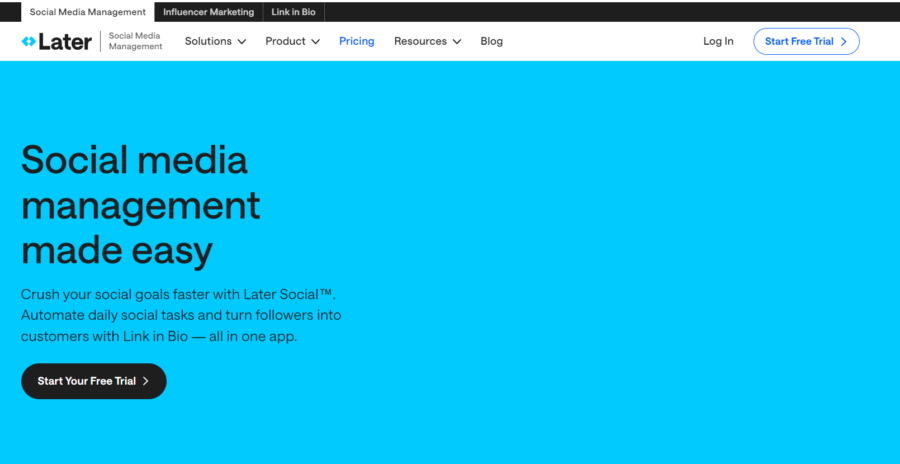Select the Social Media Management top tab
Viewport: 900px width, 464px height.
[87, 12]
